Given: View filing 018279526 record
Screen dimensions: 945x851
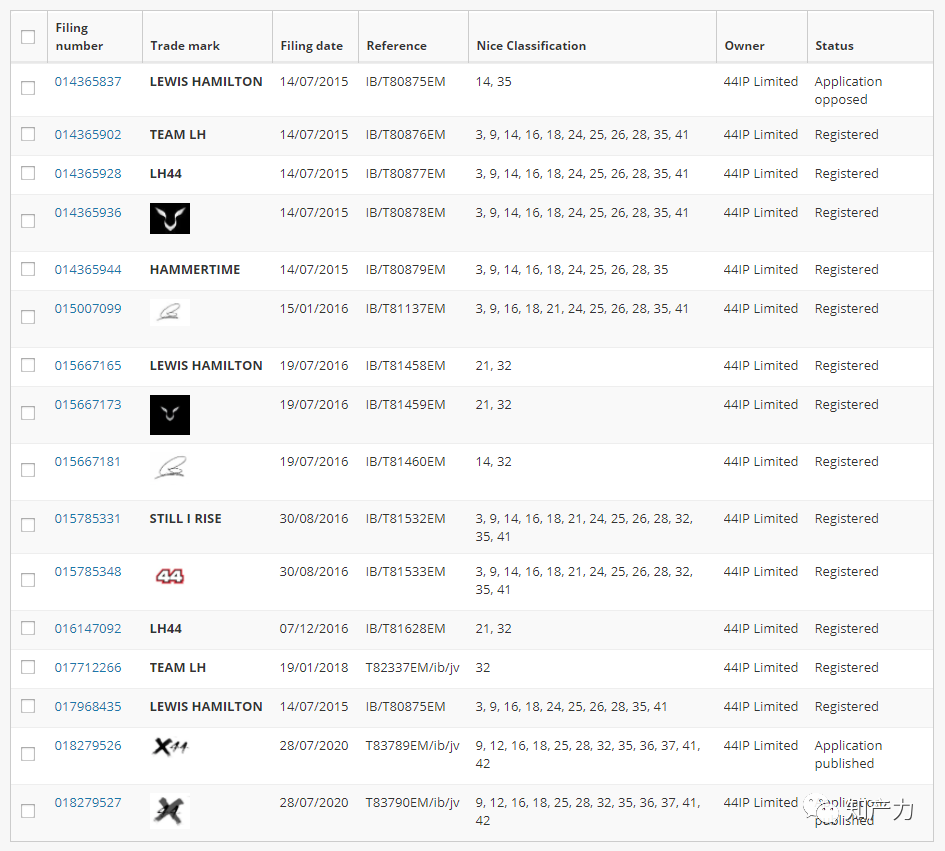Looking at the screenshot, I should tap(88, 746).
